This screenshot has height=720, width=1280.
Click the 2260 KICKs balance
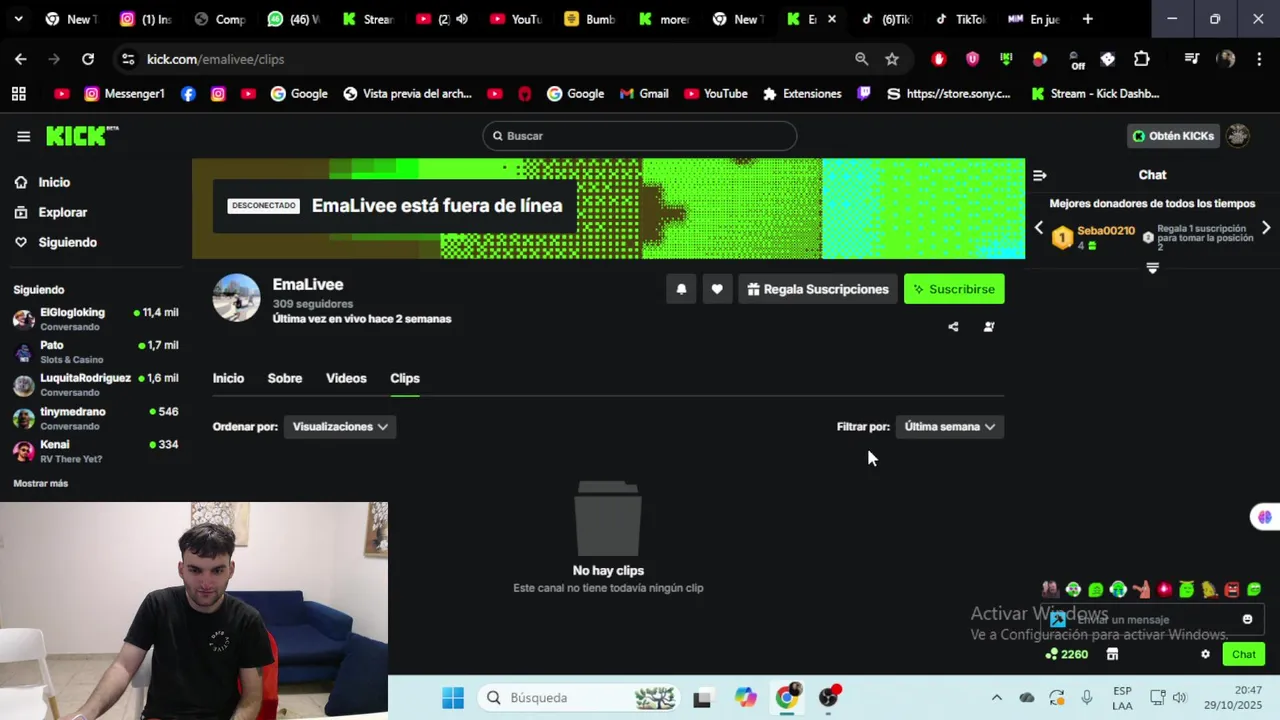(1066, 654)
